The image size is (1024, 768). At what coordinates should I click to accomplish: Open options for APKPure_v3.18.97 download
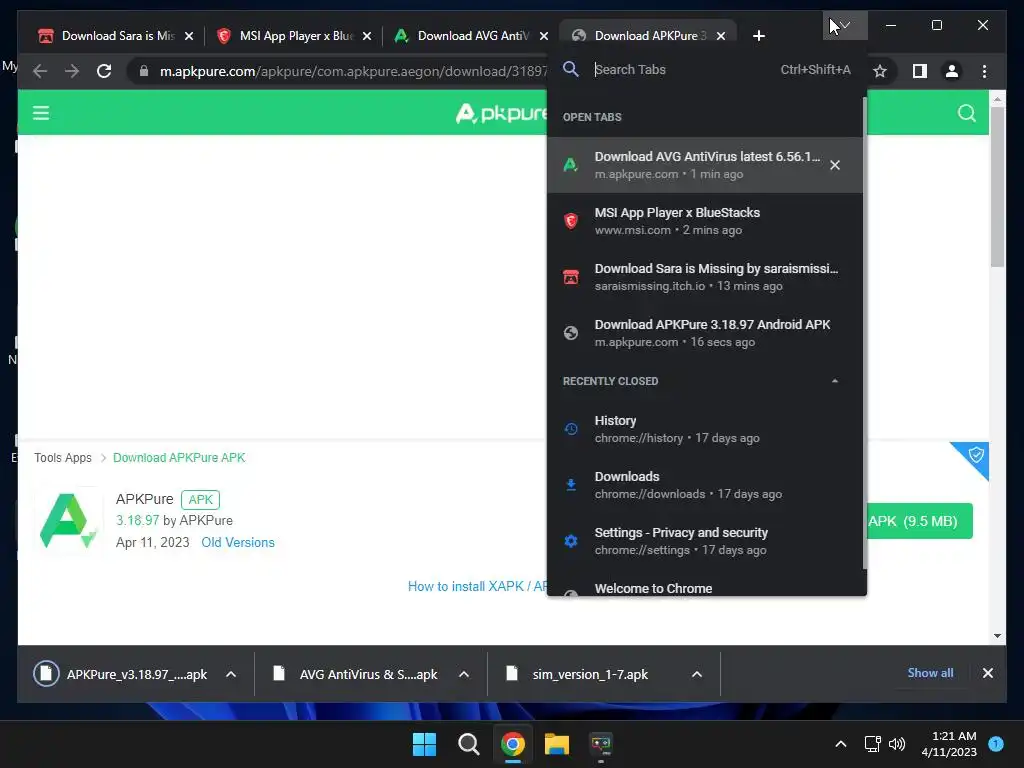point(231,675)
